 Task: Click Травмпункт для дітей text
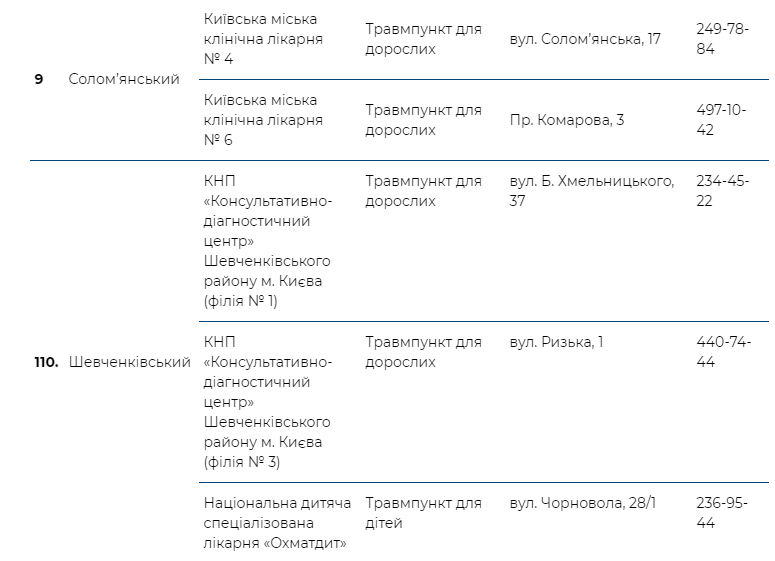tap(423, 513)
